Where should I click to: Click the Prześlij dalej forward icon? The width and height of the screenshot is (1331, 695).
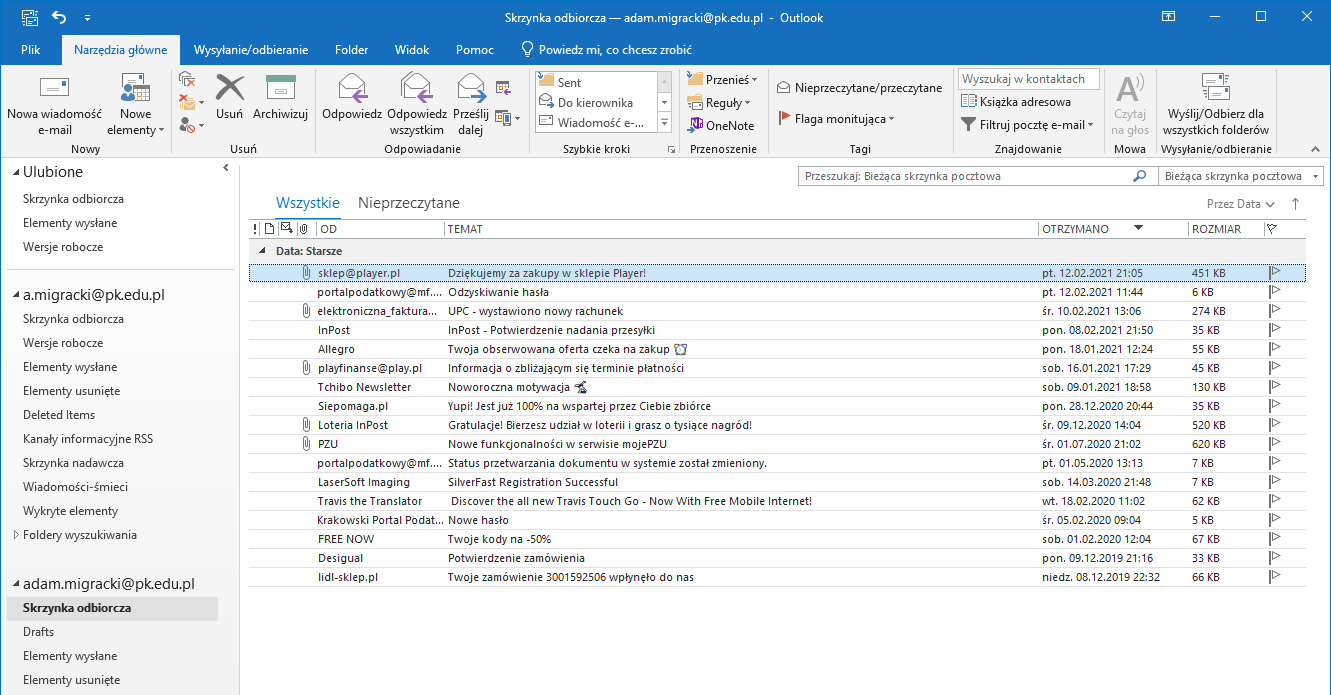click(x=471, y=89)
